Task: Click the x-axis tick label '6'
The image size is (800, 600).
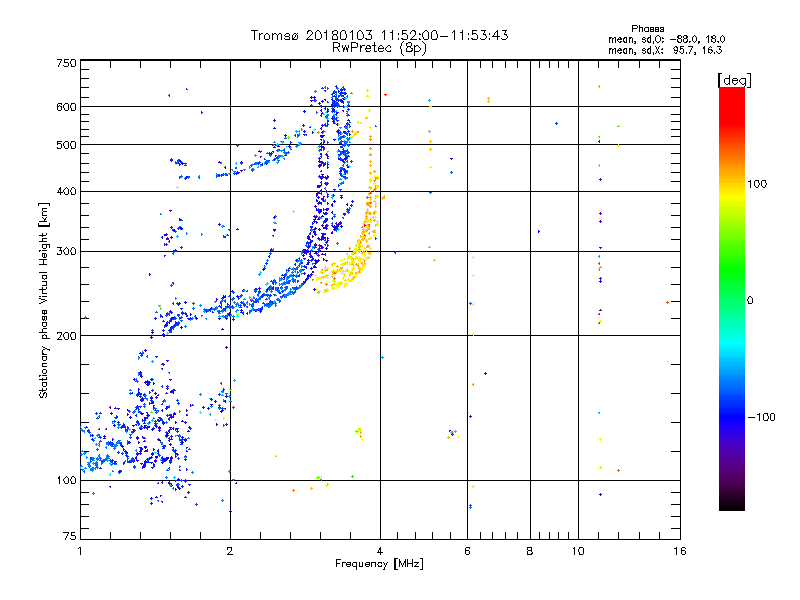Action: point(467,551)
